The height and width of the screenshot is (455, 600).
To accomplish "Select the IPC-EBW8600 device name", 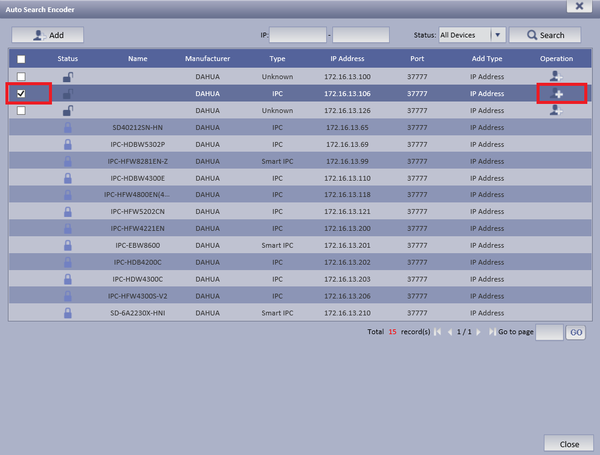I will pyautogui.click(x=138, y=245).
